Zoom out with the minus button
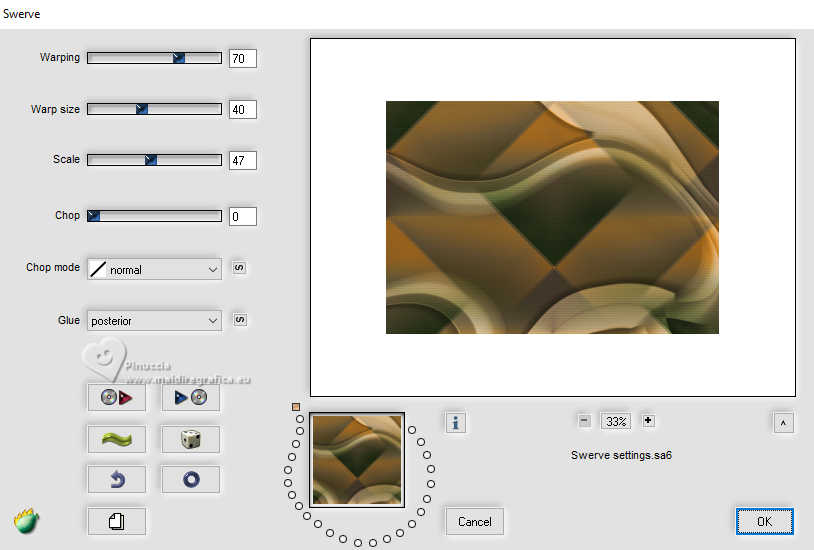The height and width of the screenshot is (550, 814). click(585, 421)
